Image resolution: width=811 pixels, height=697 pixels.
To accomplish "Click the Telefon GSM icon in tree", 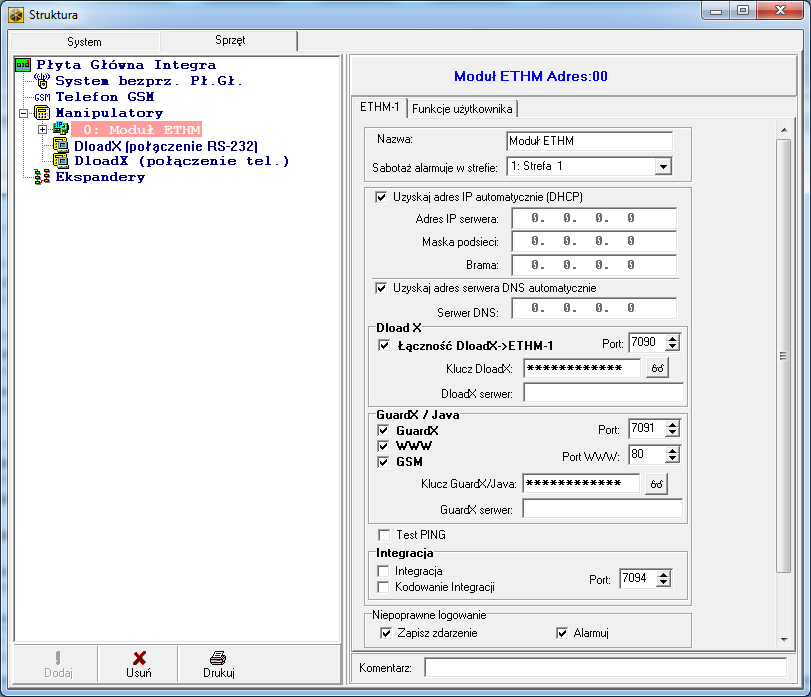I will pyautogui.click(x=41, y=97).
